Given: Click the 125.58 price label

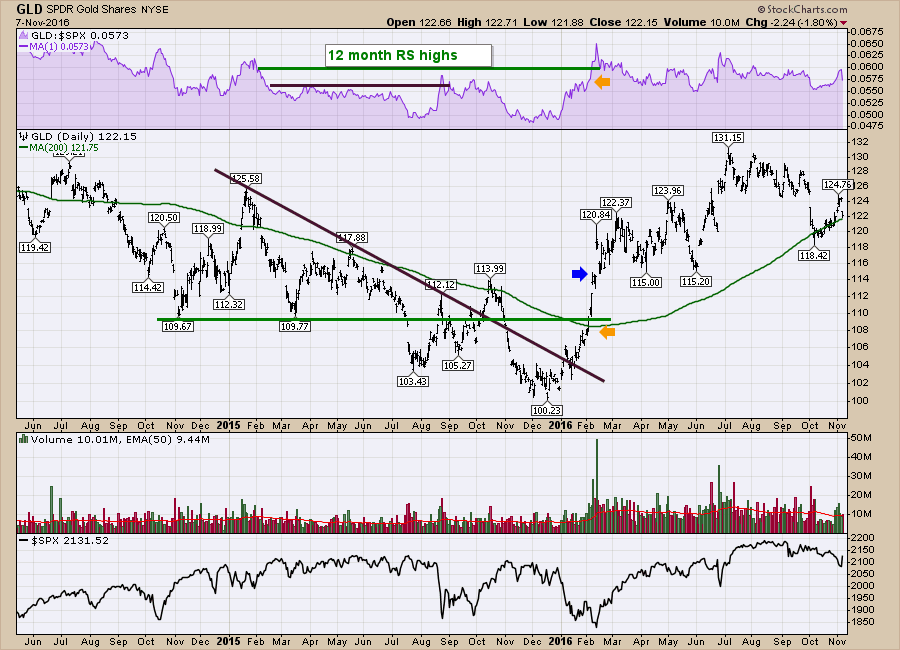Looking at the screenshot, I should (x=246, y=179).
